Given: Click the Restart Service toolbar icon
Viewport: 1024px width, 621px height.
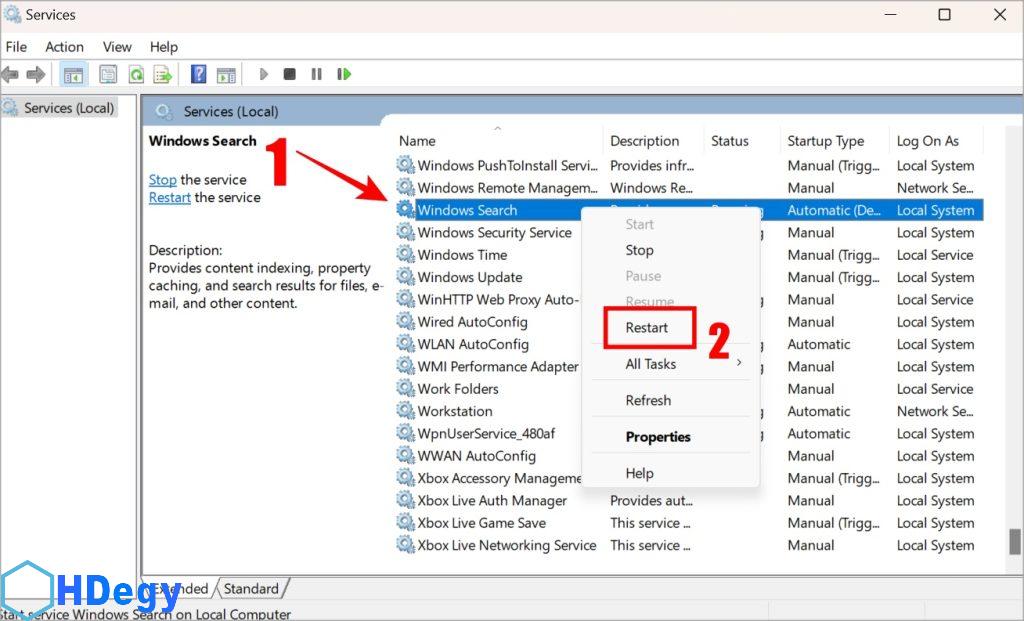Looking at the screenshot, I should point(343,74).
